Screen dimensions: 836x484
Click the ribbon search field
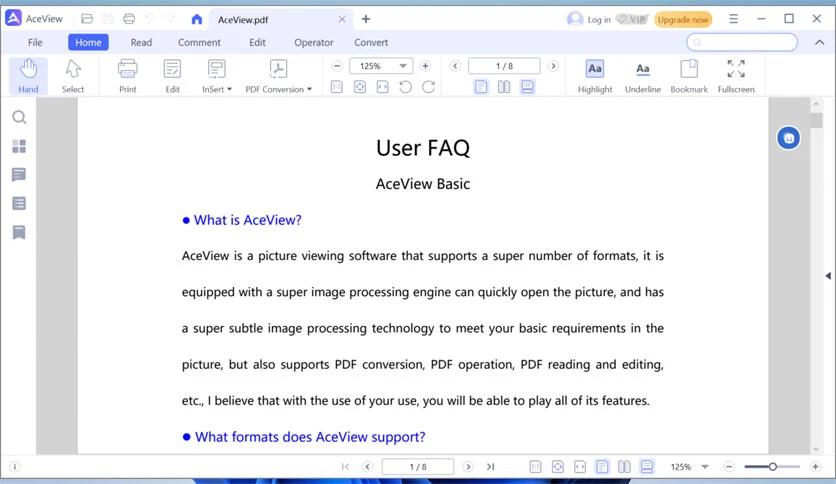pyautogui.click(x=742, y=42)
